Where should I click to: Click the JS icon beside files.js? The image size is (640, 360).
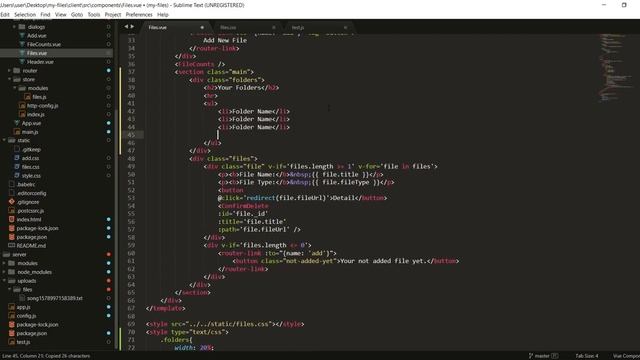click(27, 97)
